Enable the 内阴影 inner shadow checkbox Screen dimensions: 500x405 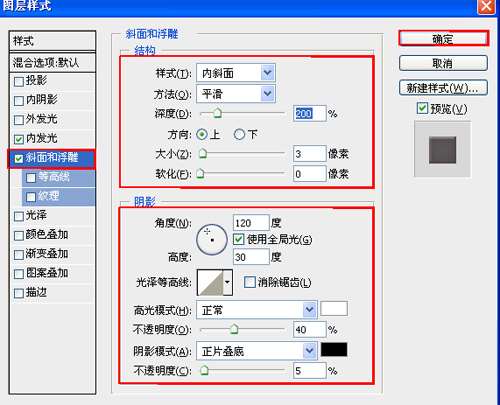click(19, 101)
